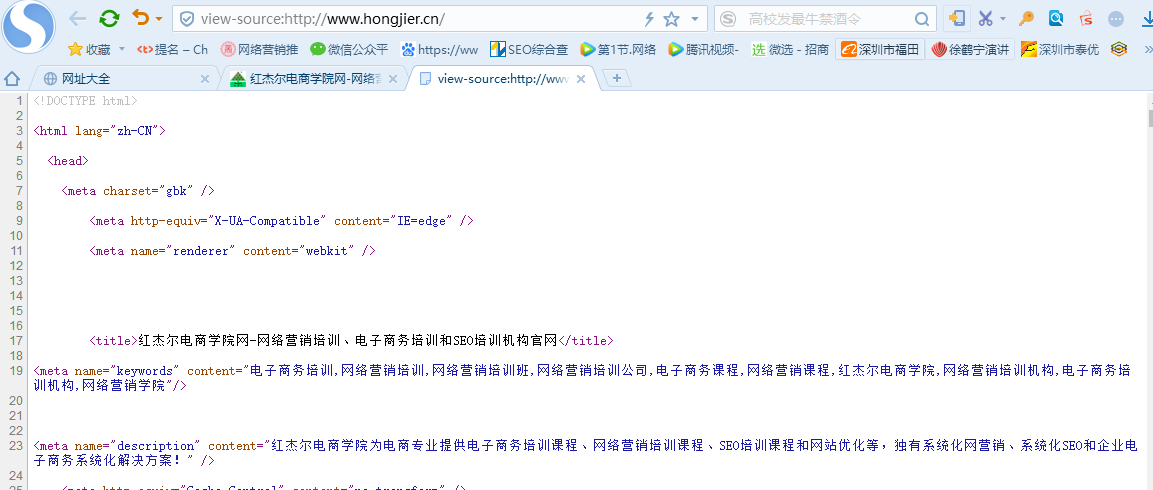Viewport: 1153px width, 490px height.
Task: Expand the 收藏 favorites dropdown arrow
Action: 122,49
